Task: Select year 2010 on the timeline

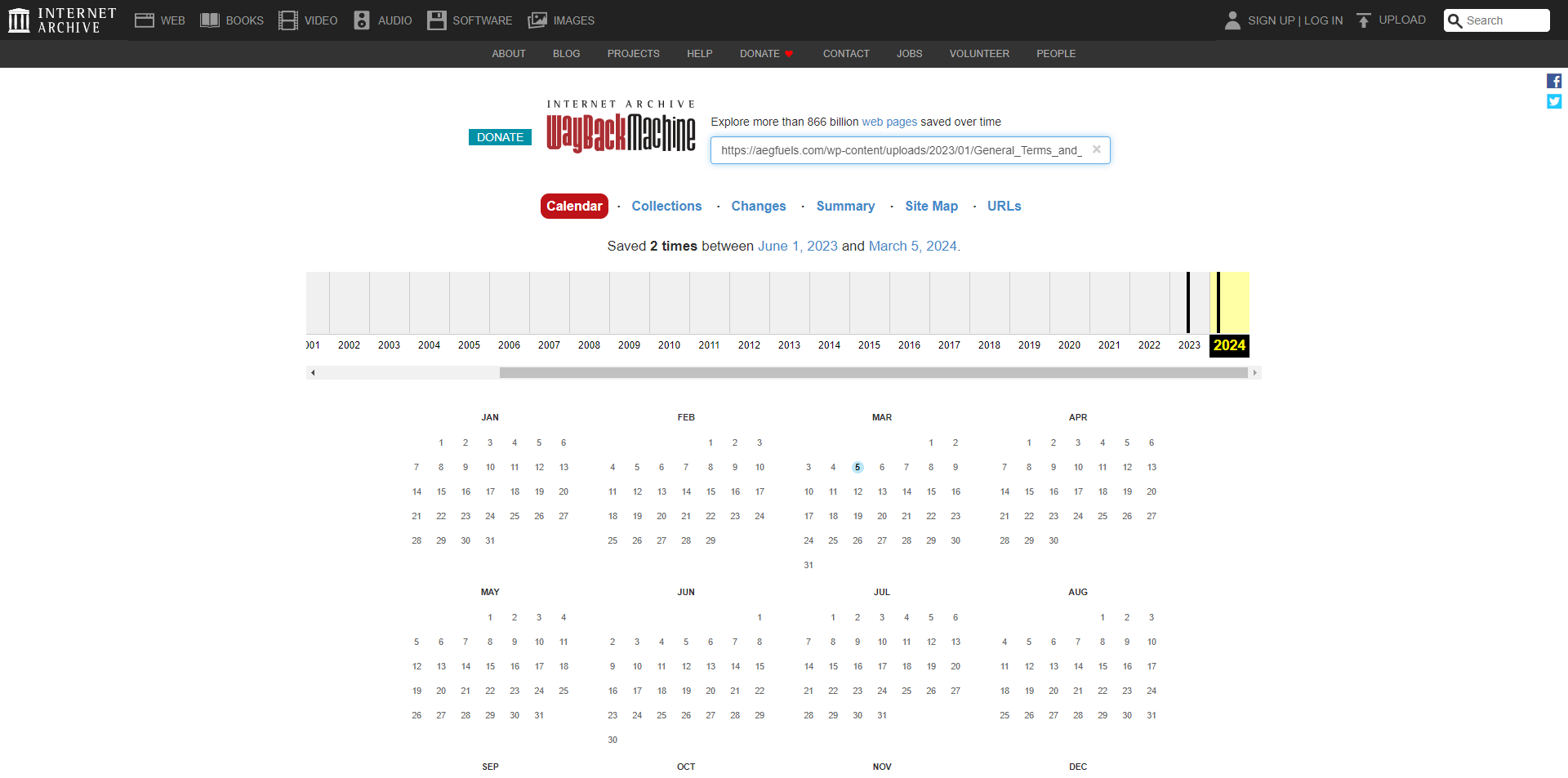Action: click(669, 345)
